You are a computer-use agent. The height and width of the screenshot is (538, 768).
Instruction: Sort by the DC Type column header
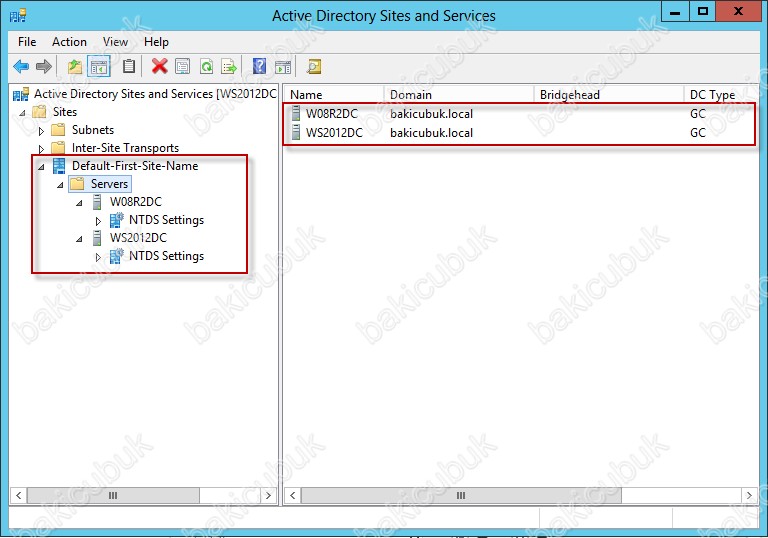coord(721,94)
